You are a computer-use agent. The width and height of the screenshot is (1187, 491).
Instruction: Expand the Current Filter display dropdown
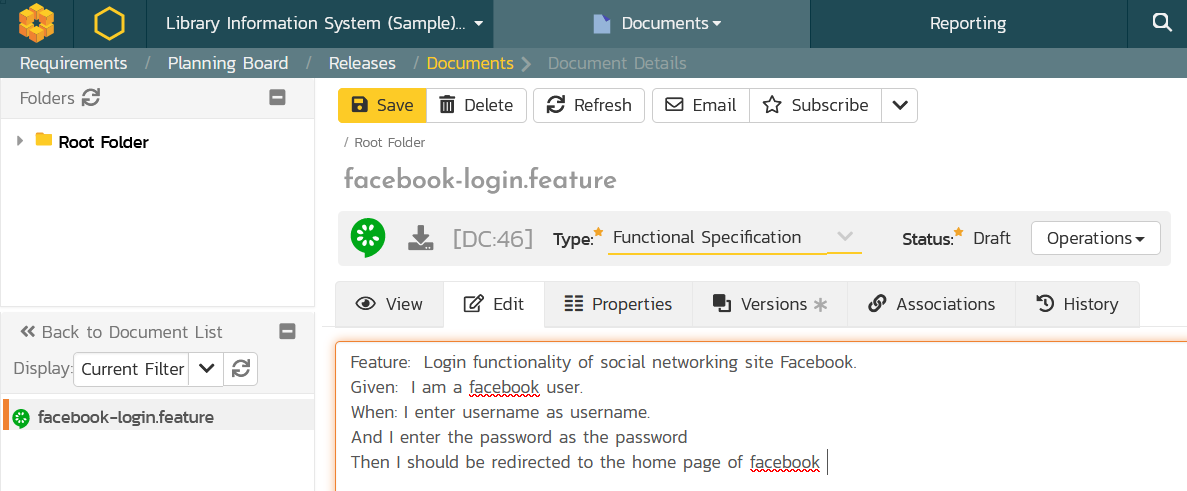206,369
